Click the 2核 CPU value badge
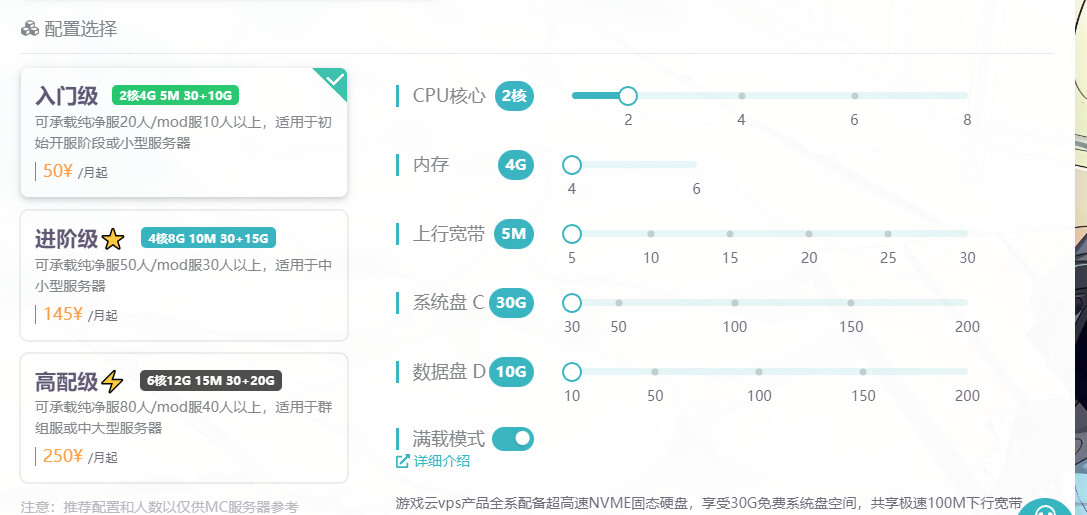 (x=514, y=96)
